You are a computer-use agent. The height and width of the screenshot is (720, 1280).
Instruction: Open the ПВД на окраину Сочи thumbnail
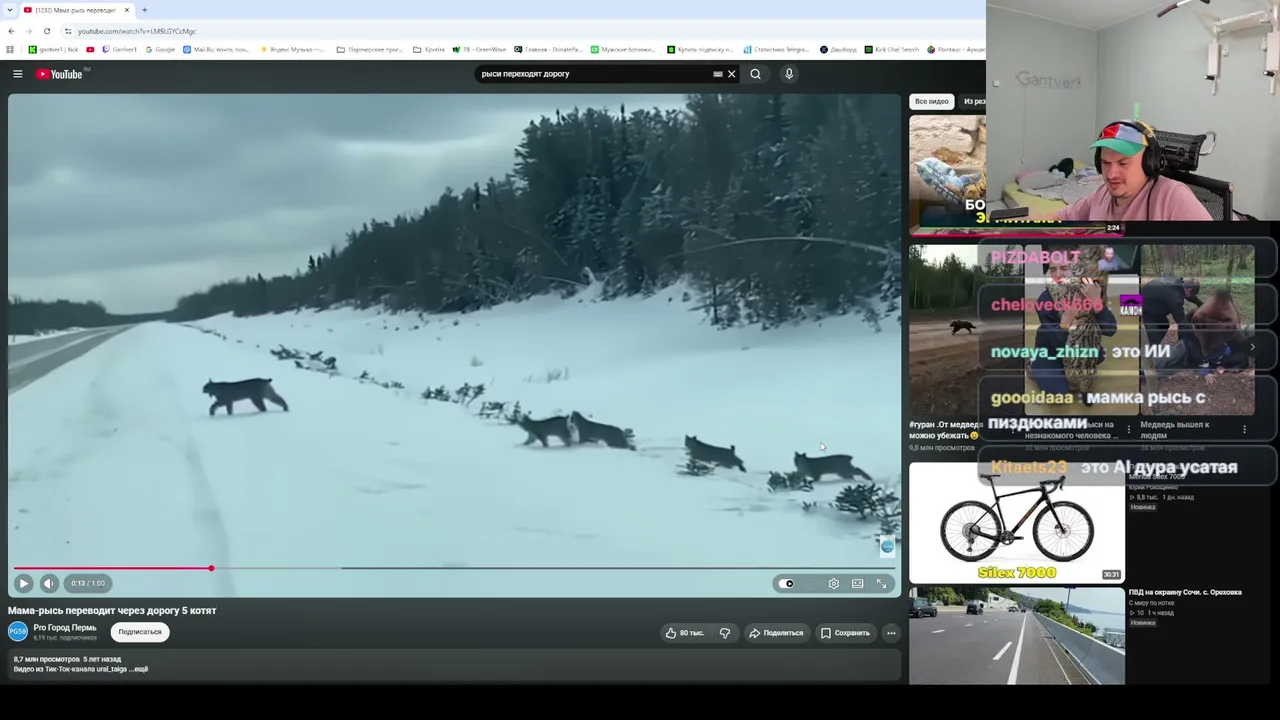pyautogui.click(x=1017, y=636)
